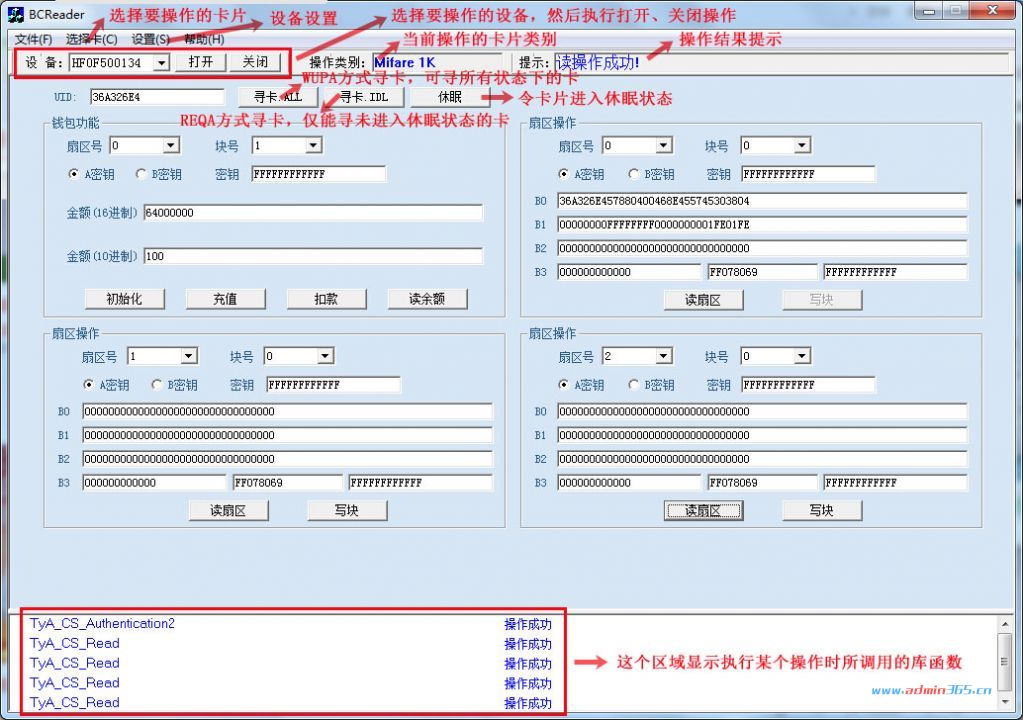1023x720 pixels.
Task: Click the 打开 device button
Action: point(201,62)
